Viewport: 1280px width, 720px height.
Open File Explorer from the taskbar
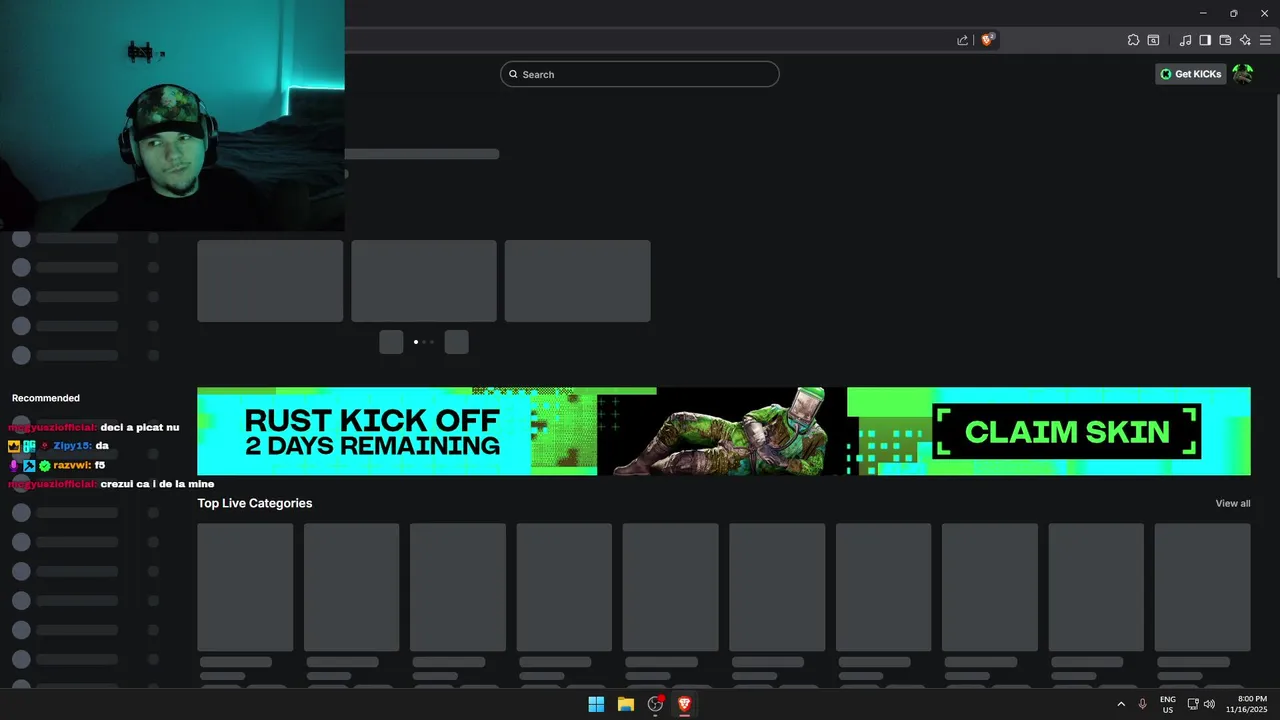pyautogui.click(x=626, y=704)
